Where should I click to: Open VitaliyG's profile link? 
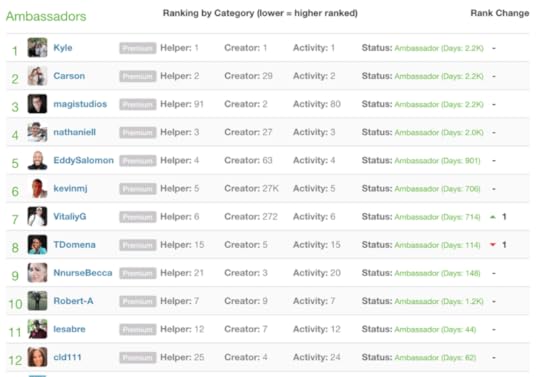[70, 217]
